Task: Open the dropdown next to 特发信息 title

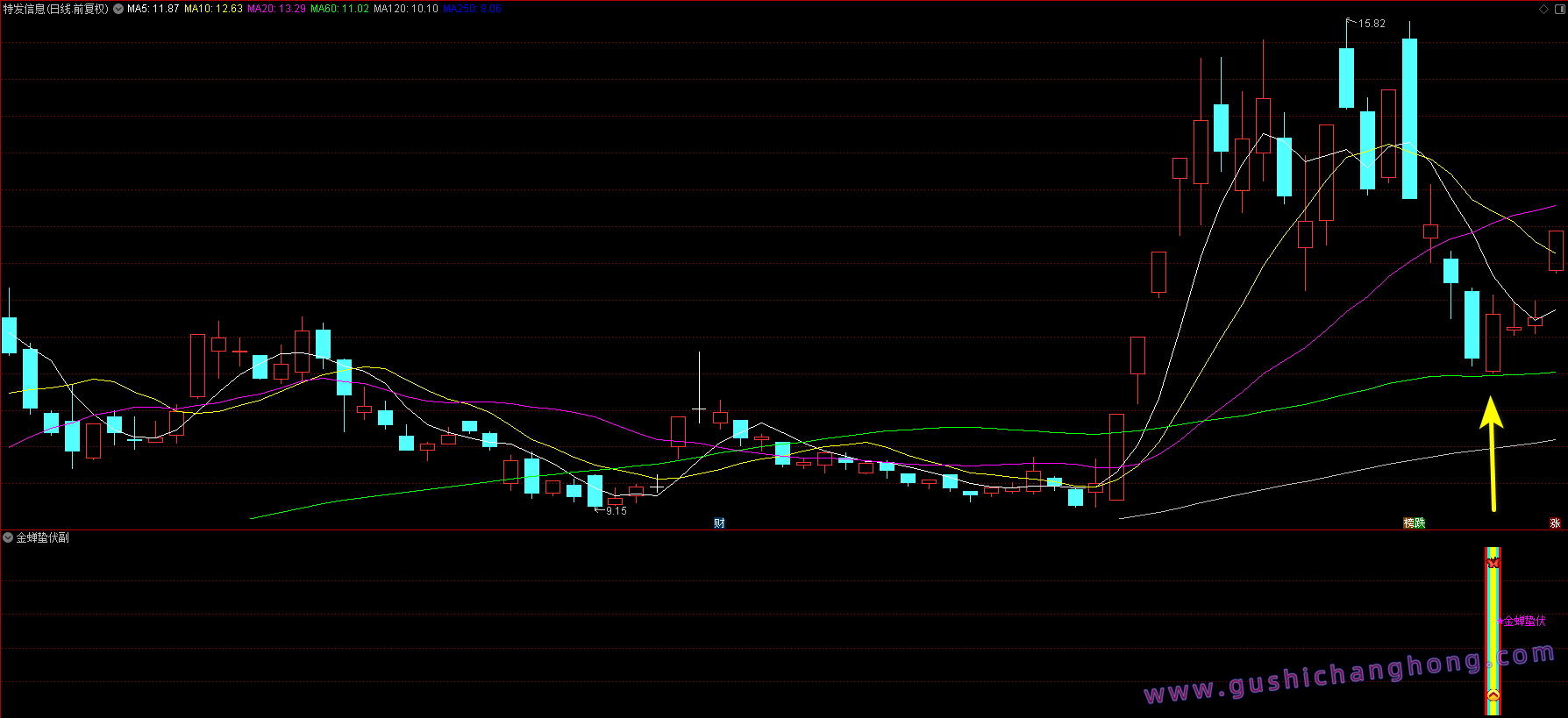Action: click(118, 9)
